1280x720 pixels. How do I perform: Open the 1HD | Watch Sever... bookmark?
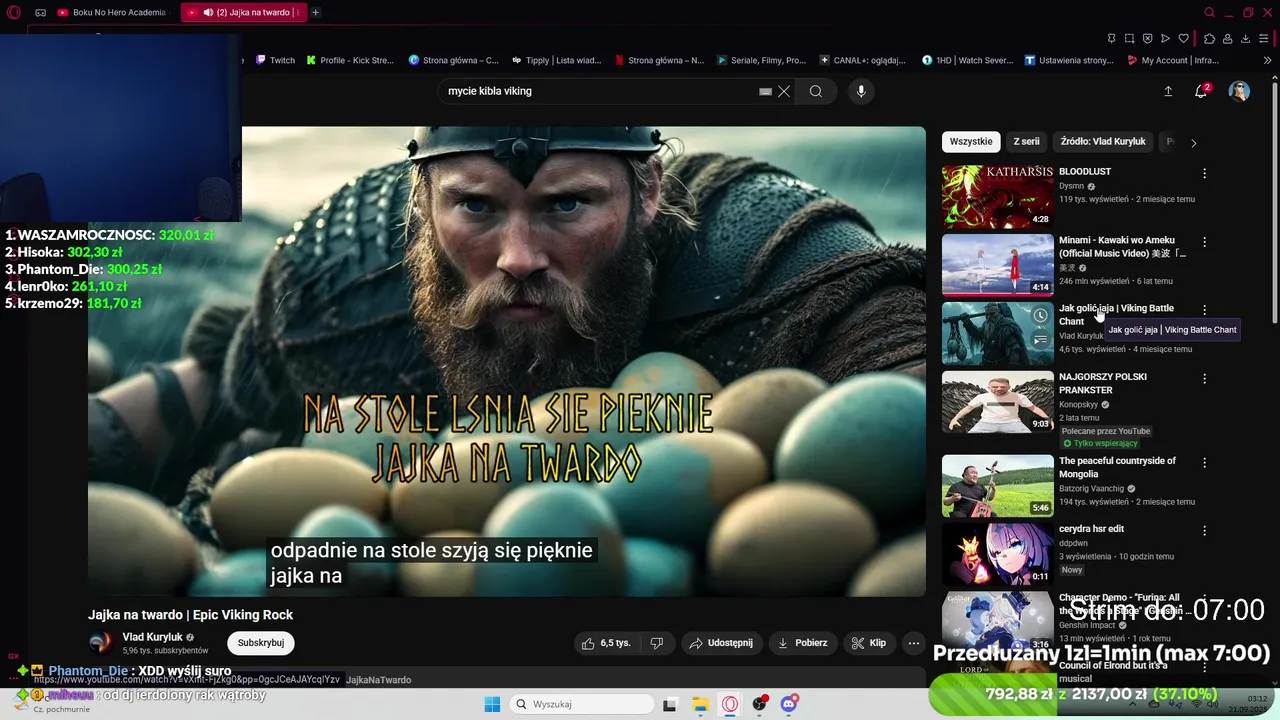point(967,60)
